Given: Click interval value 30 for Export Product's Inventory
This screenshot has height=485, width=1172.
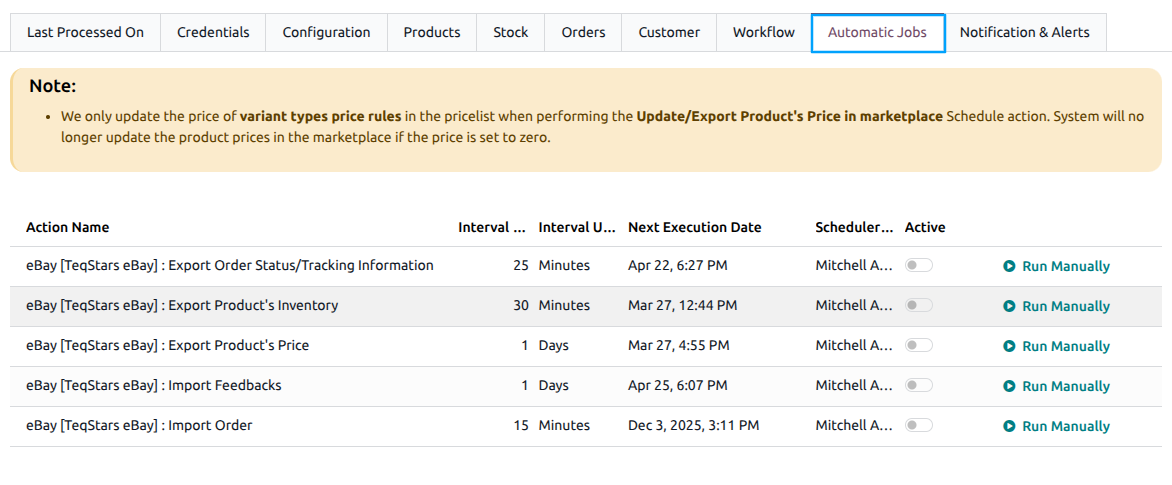Looking at the screenshot, I should click(521, 305).
